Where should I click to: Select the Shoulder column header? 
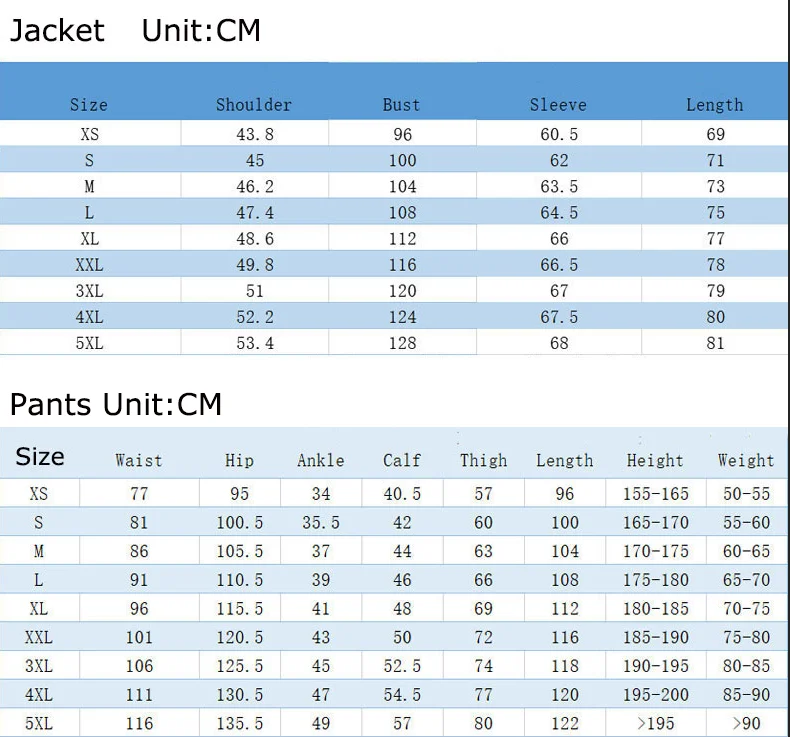254,105
